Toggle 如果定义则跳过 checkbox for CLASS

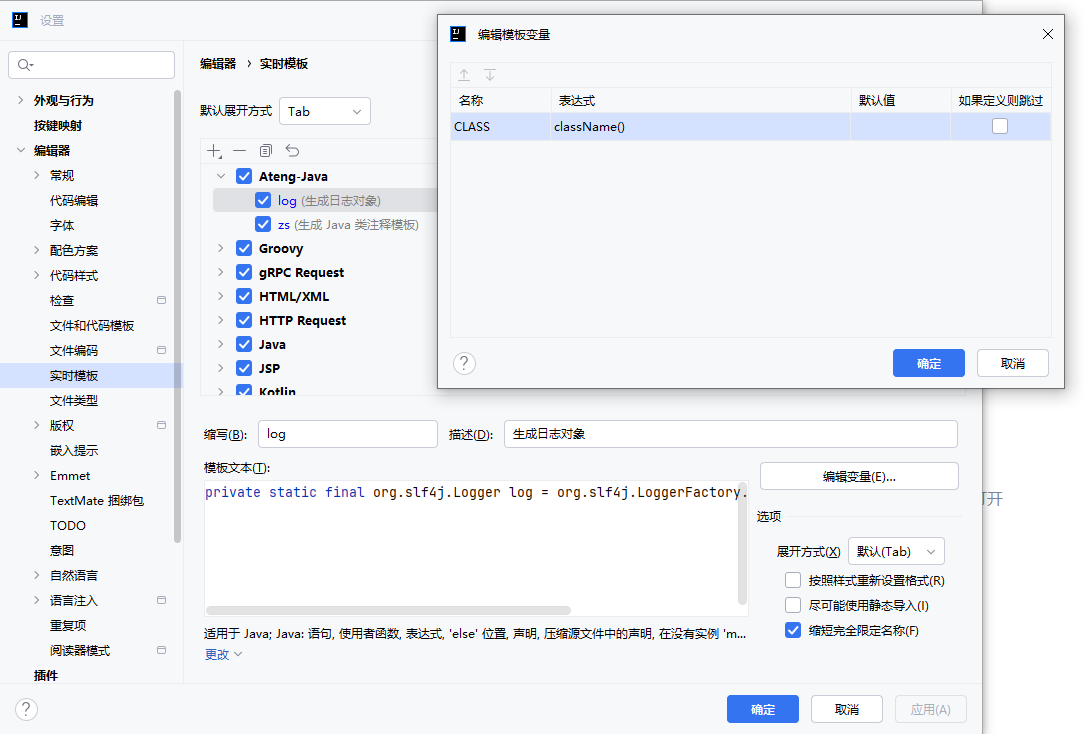point(1000,126)
